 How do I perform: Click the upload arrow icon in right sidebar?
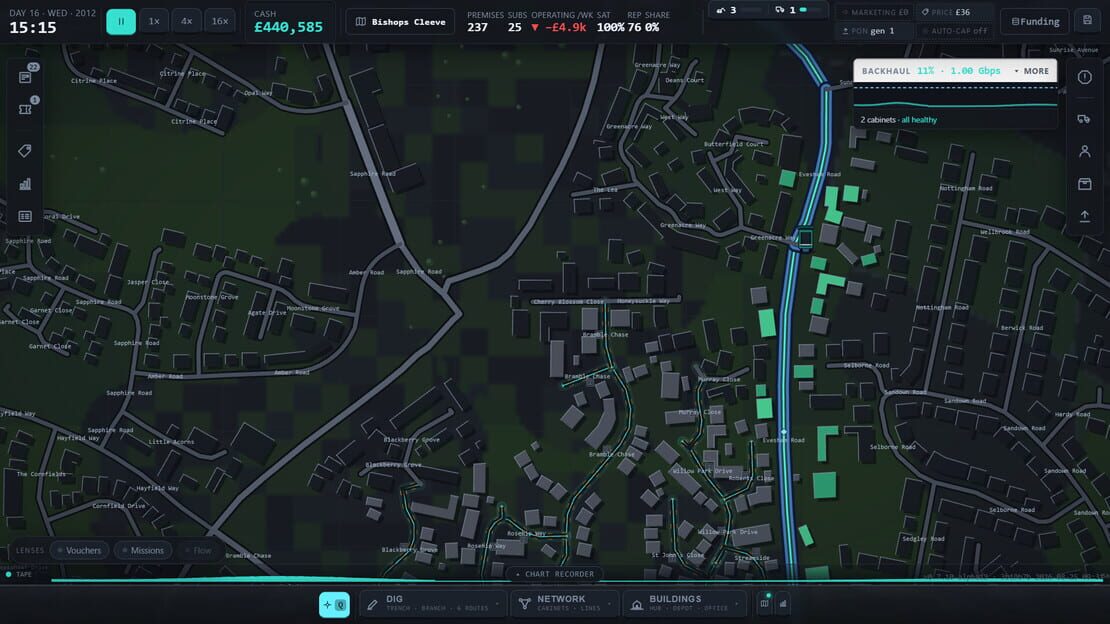[x=1084, y=216]
